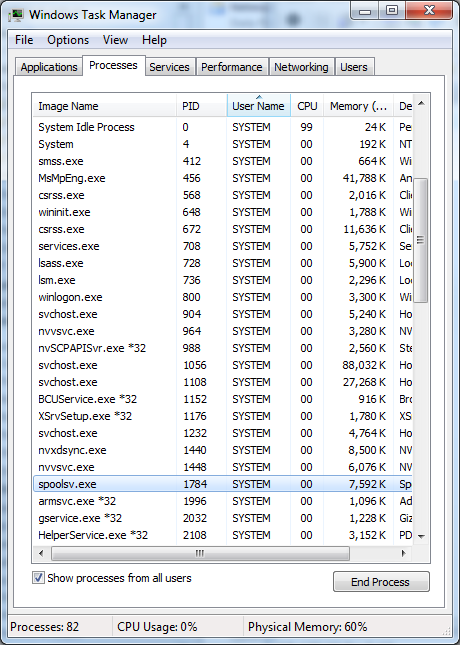Select the armsvc.exe *32 process
Screen dimensions: 460x645
[x=223, y=501]
